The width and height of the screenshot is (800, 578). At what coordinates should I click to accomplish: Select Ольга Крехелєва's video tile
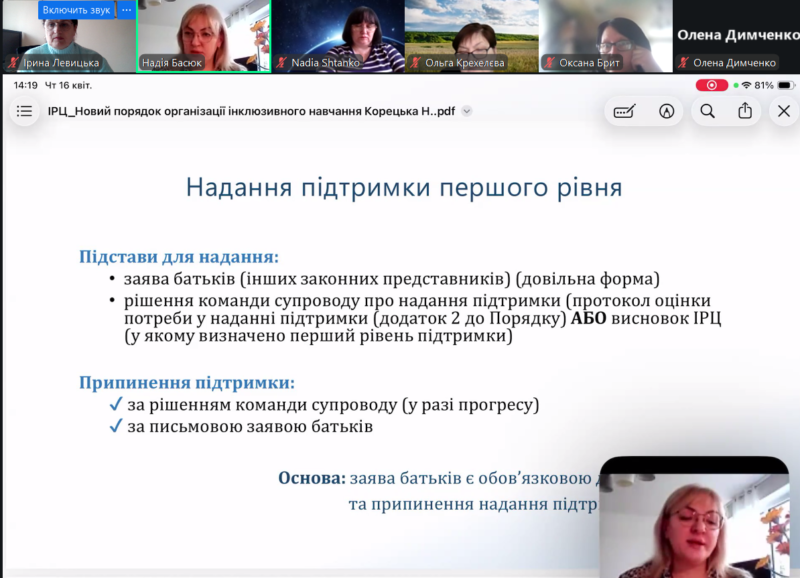click(471, 35)
